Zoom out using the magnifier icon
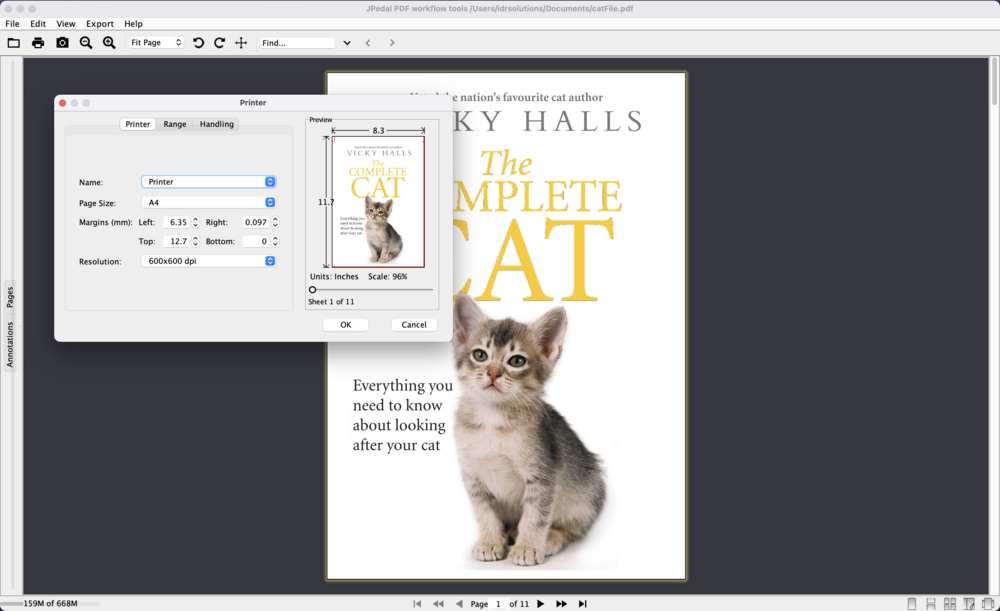1000x611 pixels. 85,43
